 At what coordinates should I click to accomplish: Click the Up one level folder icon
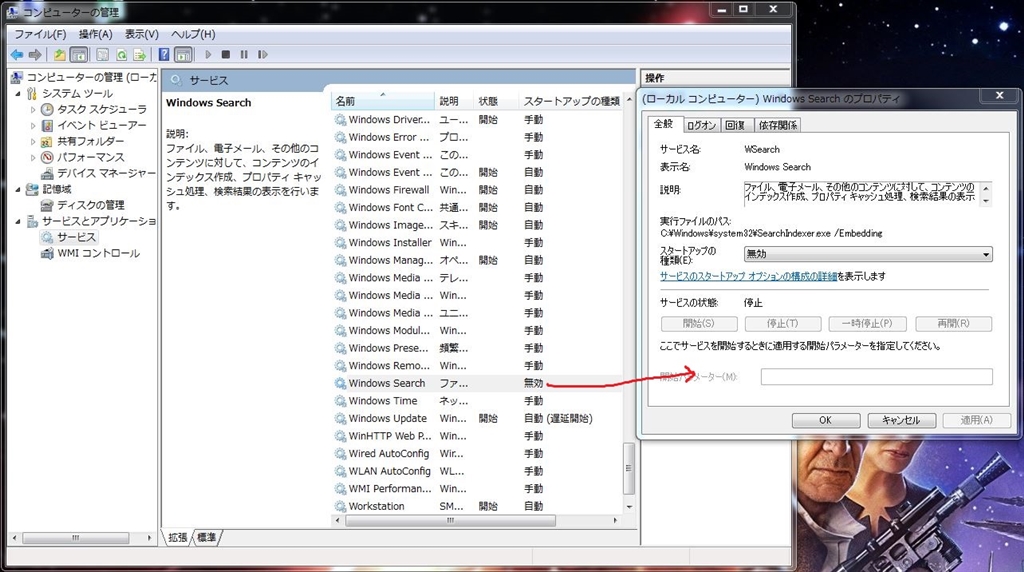tap(59, 55)
